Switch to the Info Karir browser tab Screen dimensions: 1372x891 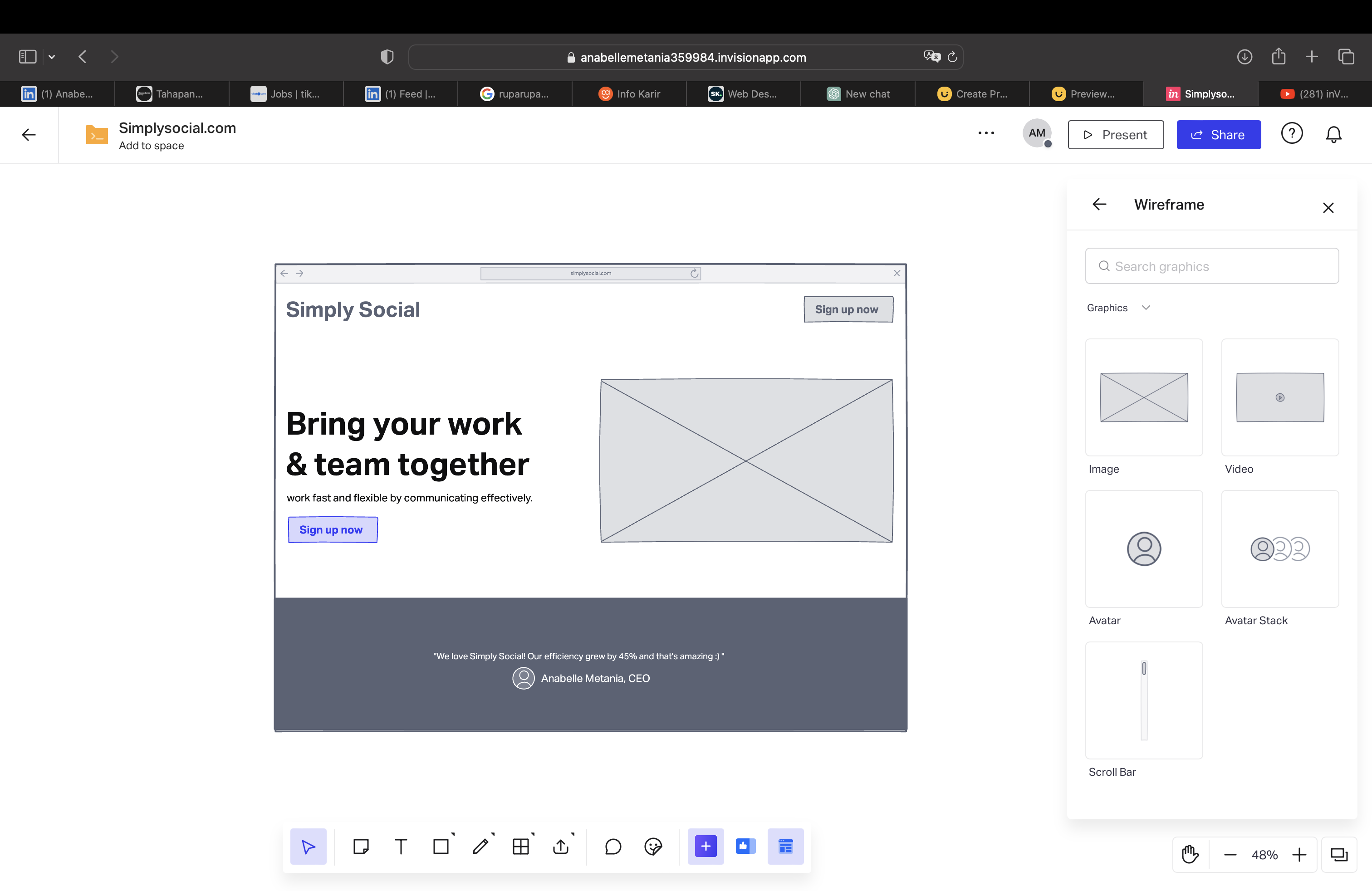629,93
